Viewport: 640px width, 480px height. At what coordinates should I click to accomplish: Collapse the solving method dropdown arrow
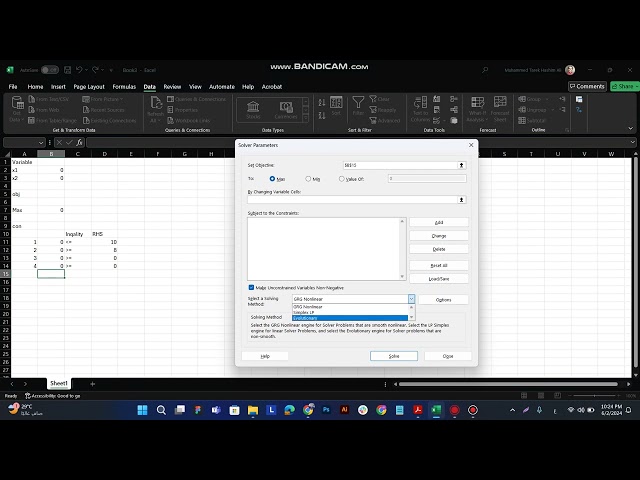point(411,299)
